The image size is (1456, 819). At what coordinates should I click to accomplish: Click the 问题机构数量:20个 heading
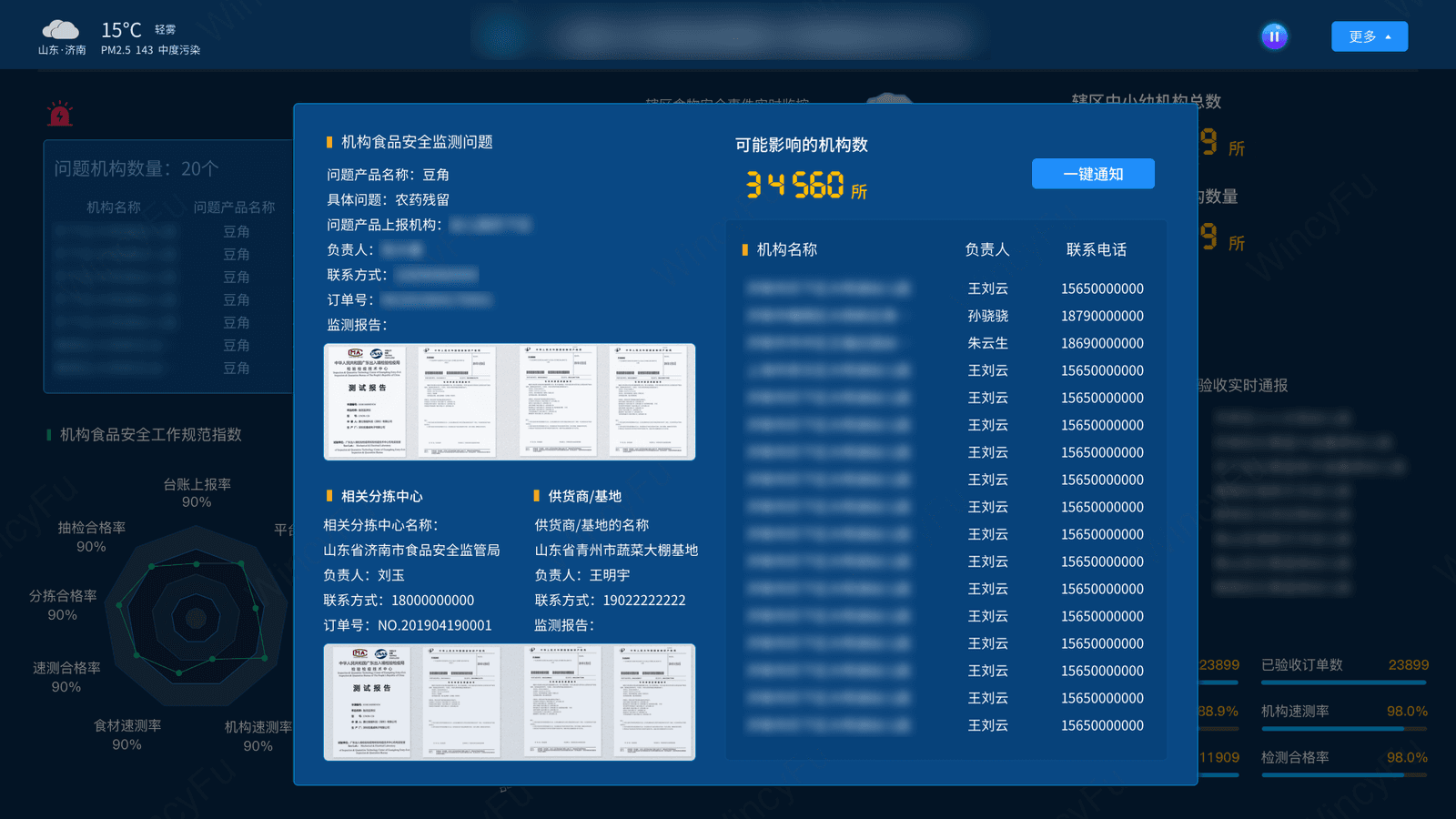pos(136,168)
